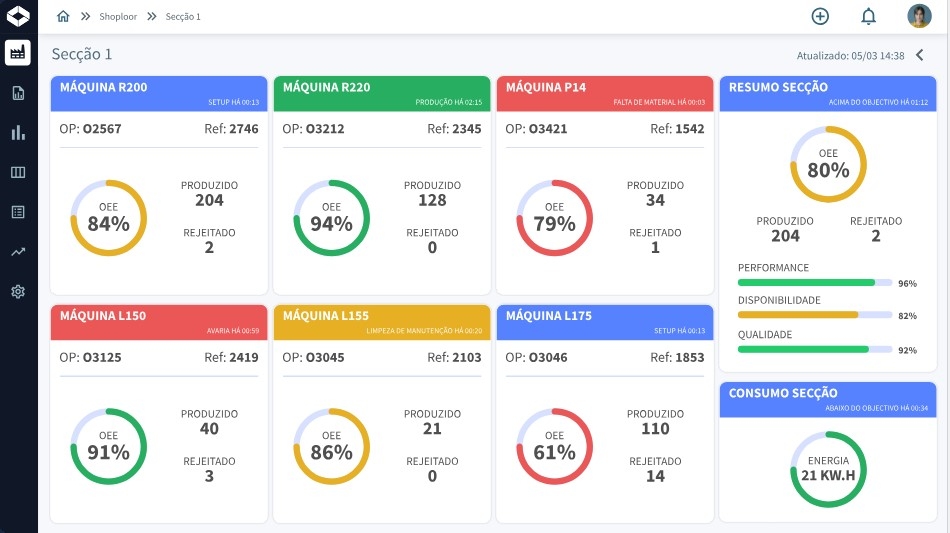Open the trend line analytics icon
This screenshot has width=950, height=533.
coord(18,252)
